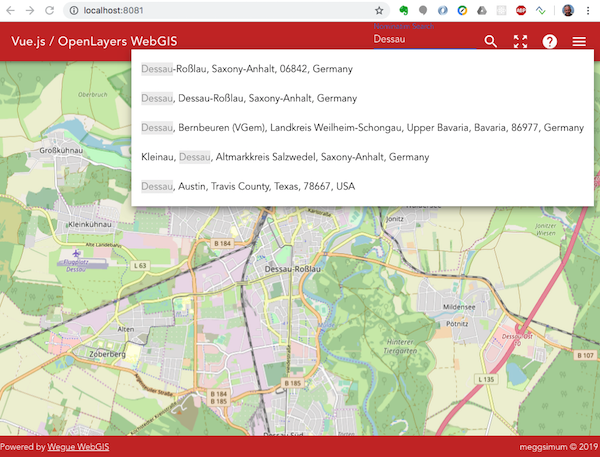Click the L 135 road shield
This screenshot has width=600, height=457.
pos(486,379)
